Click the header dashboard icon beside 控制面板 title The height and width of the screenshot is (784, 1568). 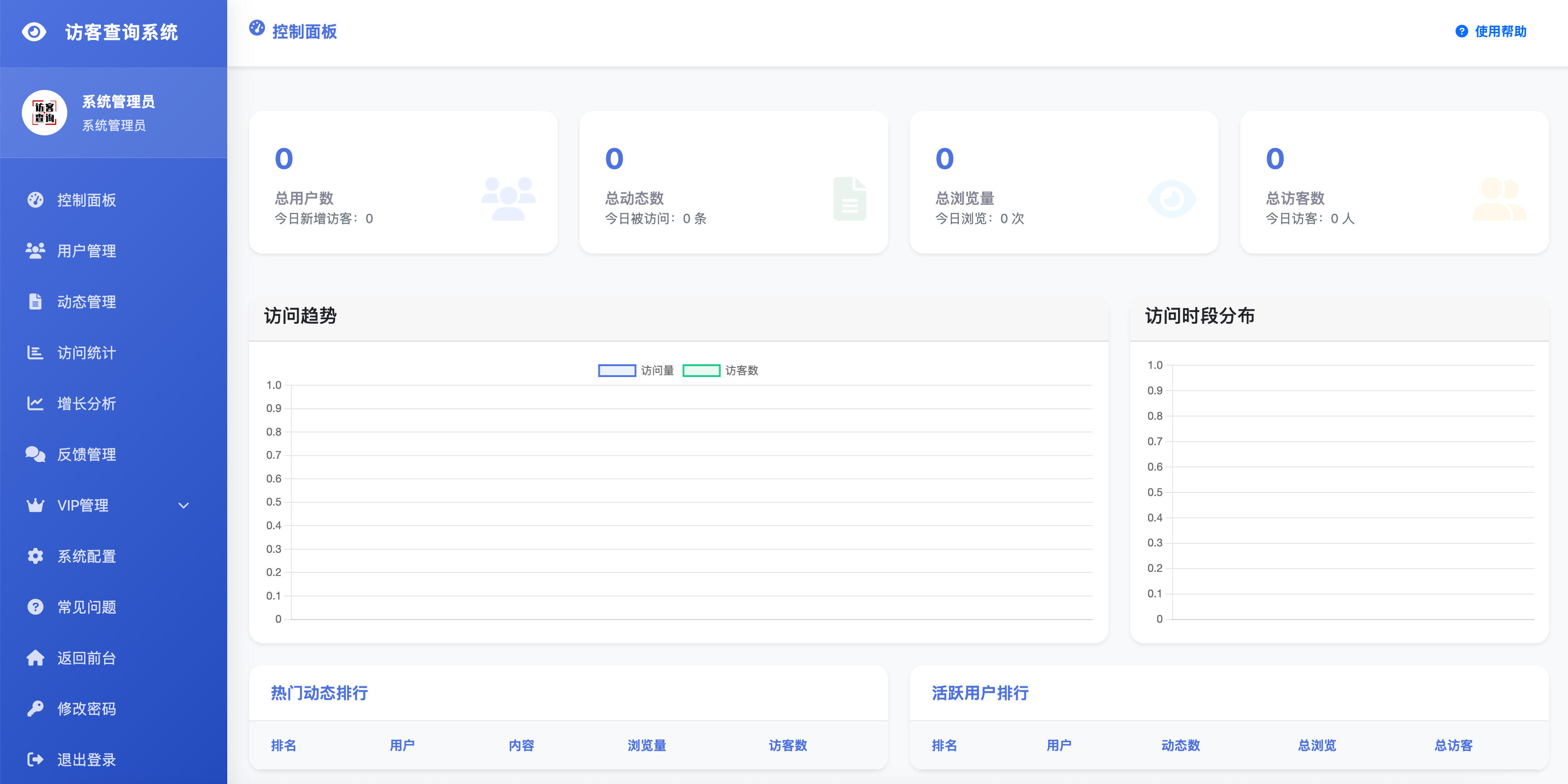click(257, 28)
